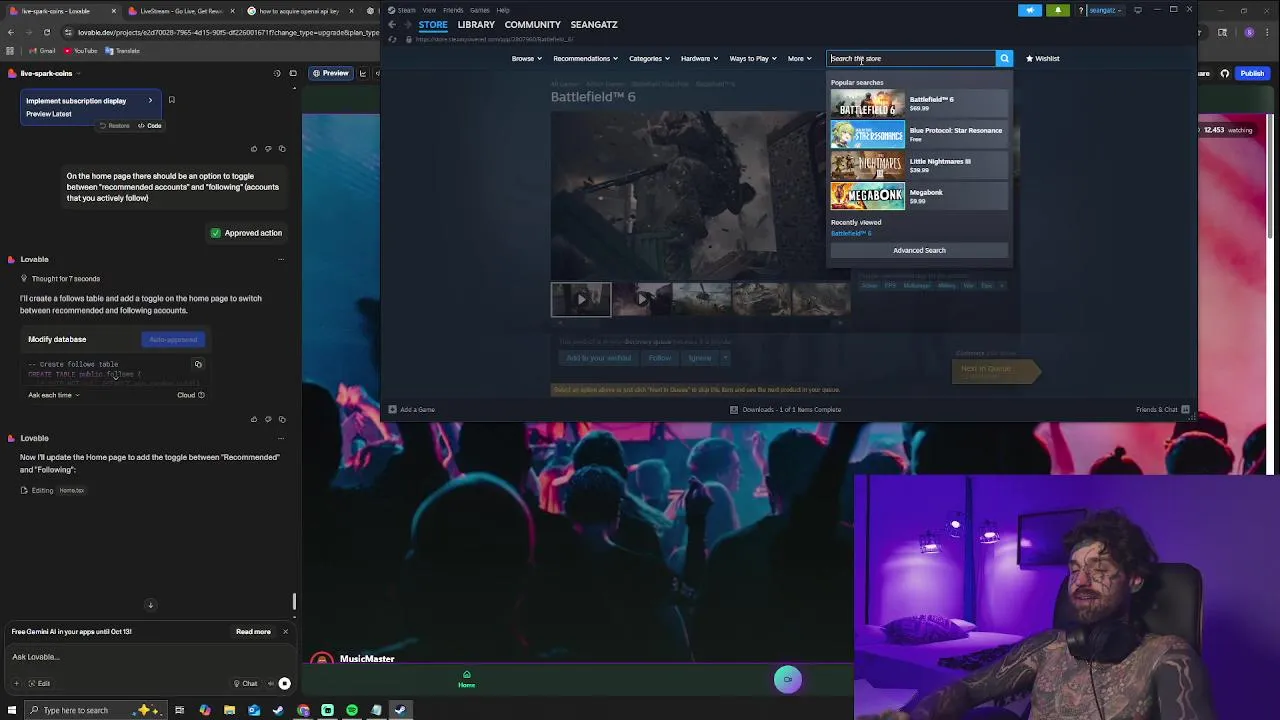Click Read more on Gemini banner
The width and height of the screenshot is (1280, 720).
point(253,632)
